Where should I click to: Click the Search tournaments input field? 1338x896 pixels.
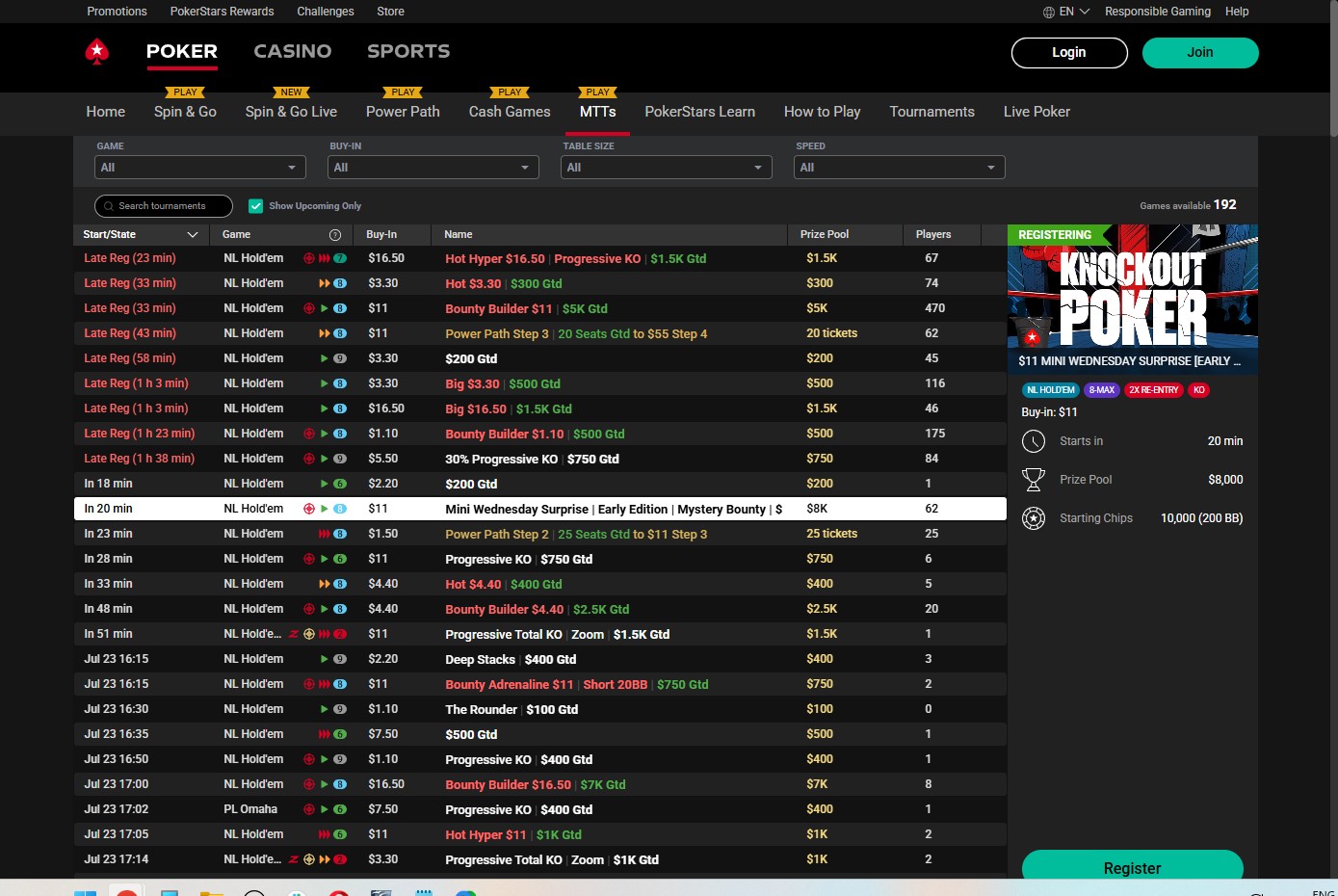pyautogui.click(x=164, y=206)
